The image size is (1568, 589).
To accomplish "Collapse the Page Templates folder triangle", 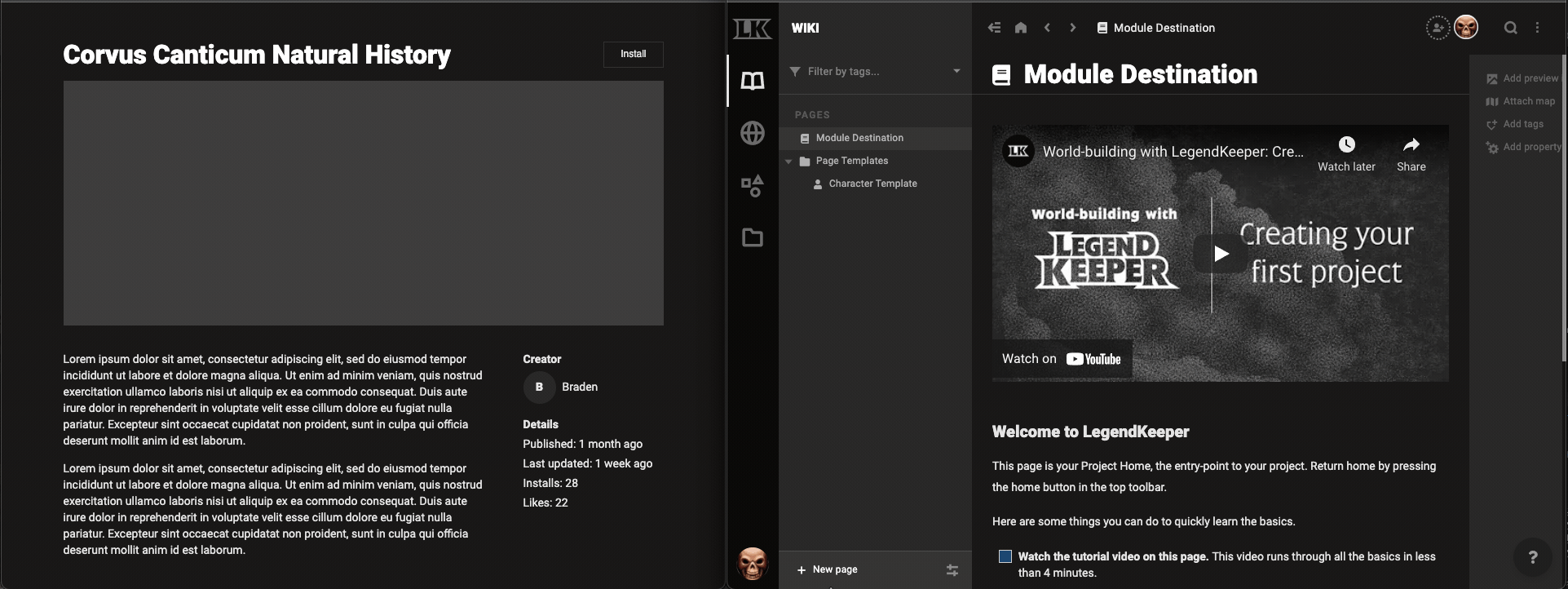I will (788, 162).
